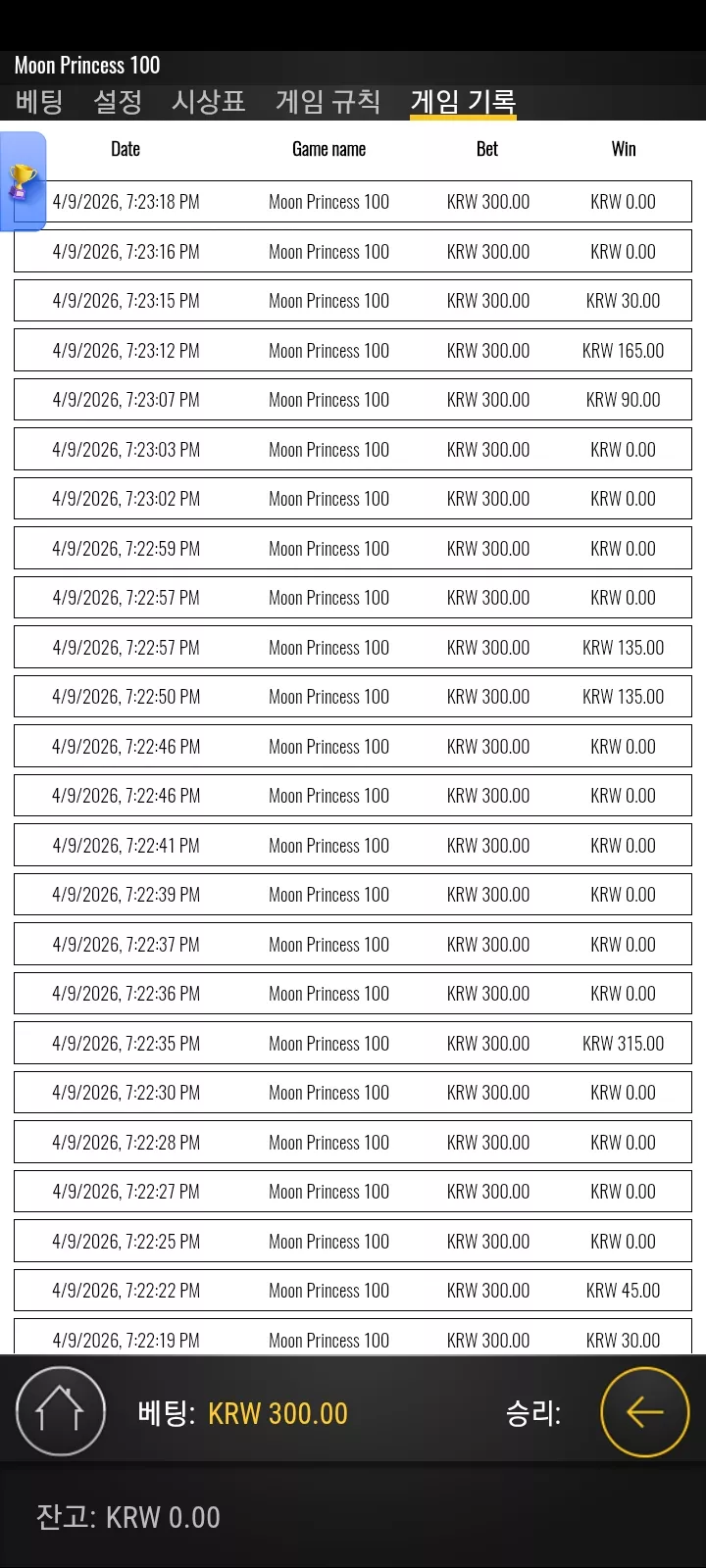Click the Game name column header
This screenshot has height=1568, width=706.
pyautogui.click(x=329, y=149)
